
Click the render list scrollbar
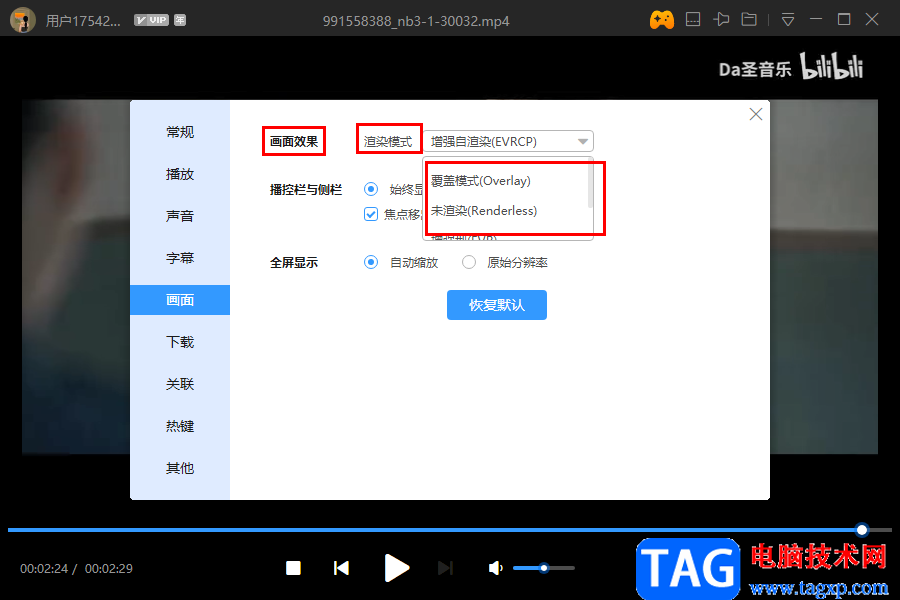tap(591, 185)
